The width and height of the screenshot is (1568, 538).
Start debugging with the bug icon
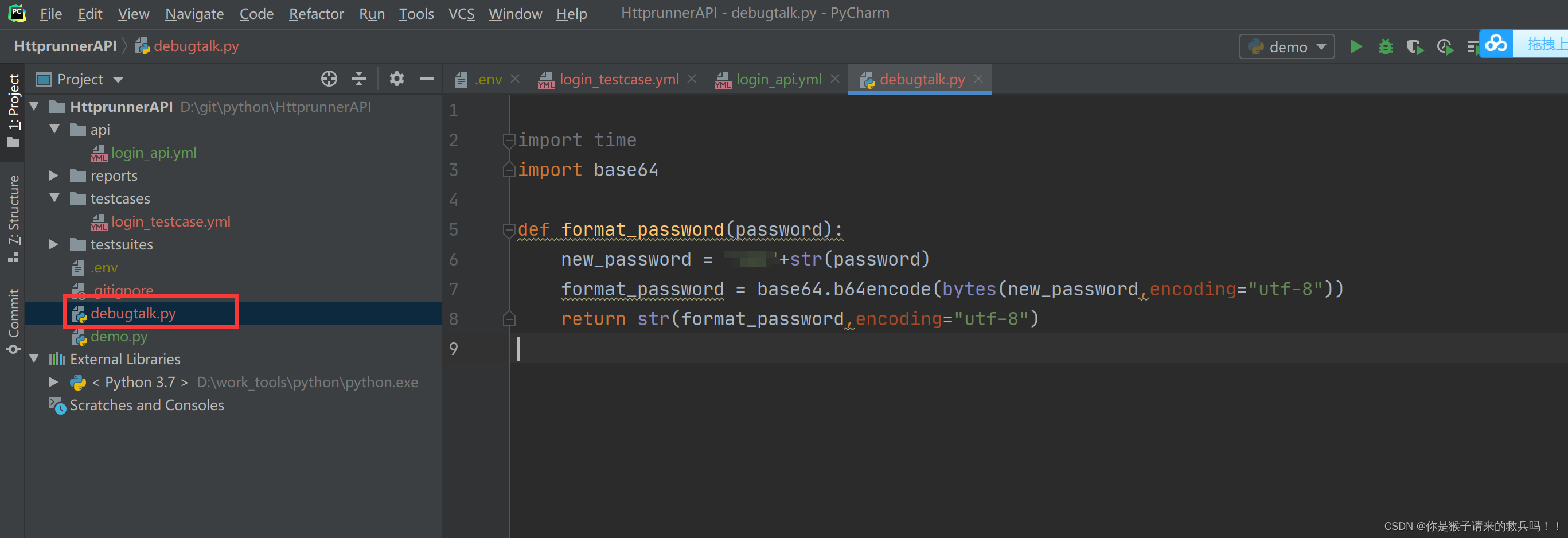[1386, 46]
